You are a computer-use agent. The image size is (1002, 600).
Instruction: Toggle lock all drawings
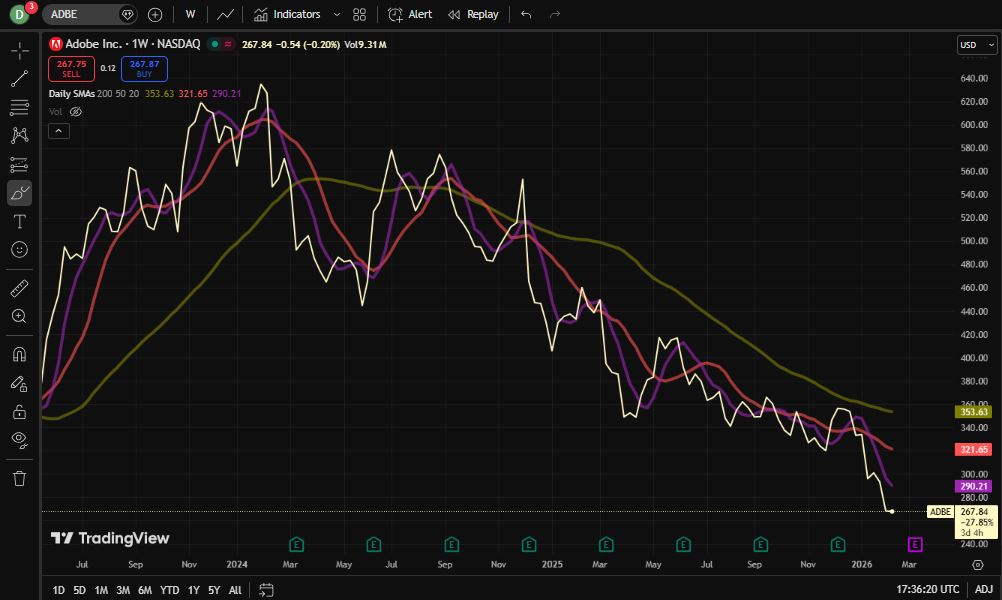(x=19, y=412)
